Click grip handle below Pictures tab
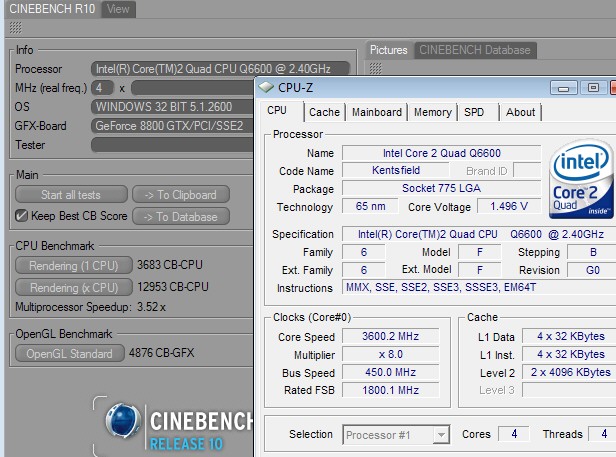 375,69
